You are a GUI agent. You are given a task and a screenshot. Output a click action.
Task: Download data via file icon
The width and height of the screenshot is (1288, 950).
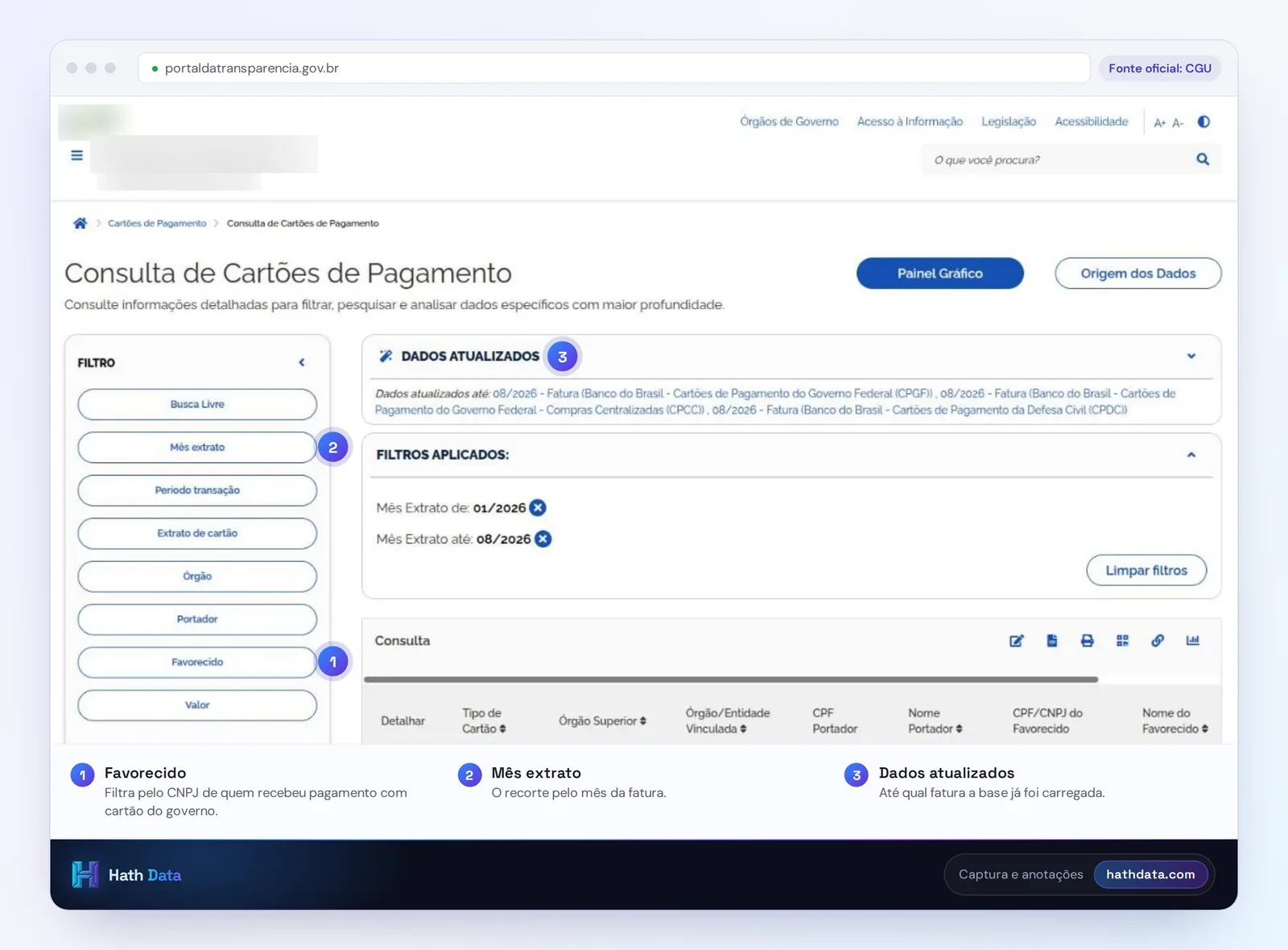click(1052, 641)
